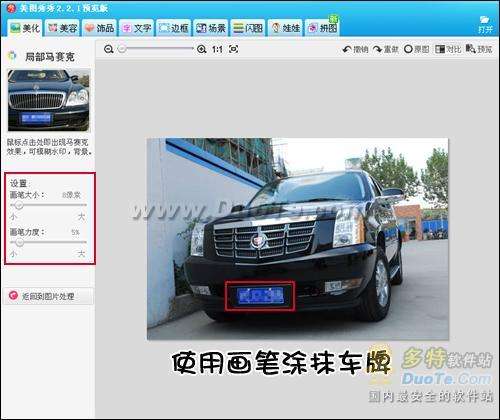500x420 pixels.
Task: Click the fit-to-screen icon
Action: [x=234, y=49]
